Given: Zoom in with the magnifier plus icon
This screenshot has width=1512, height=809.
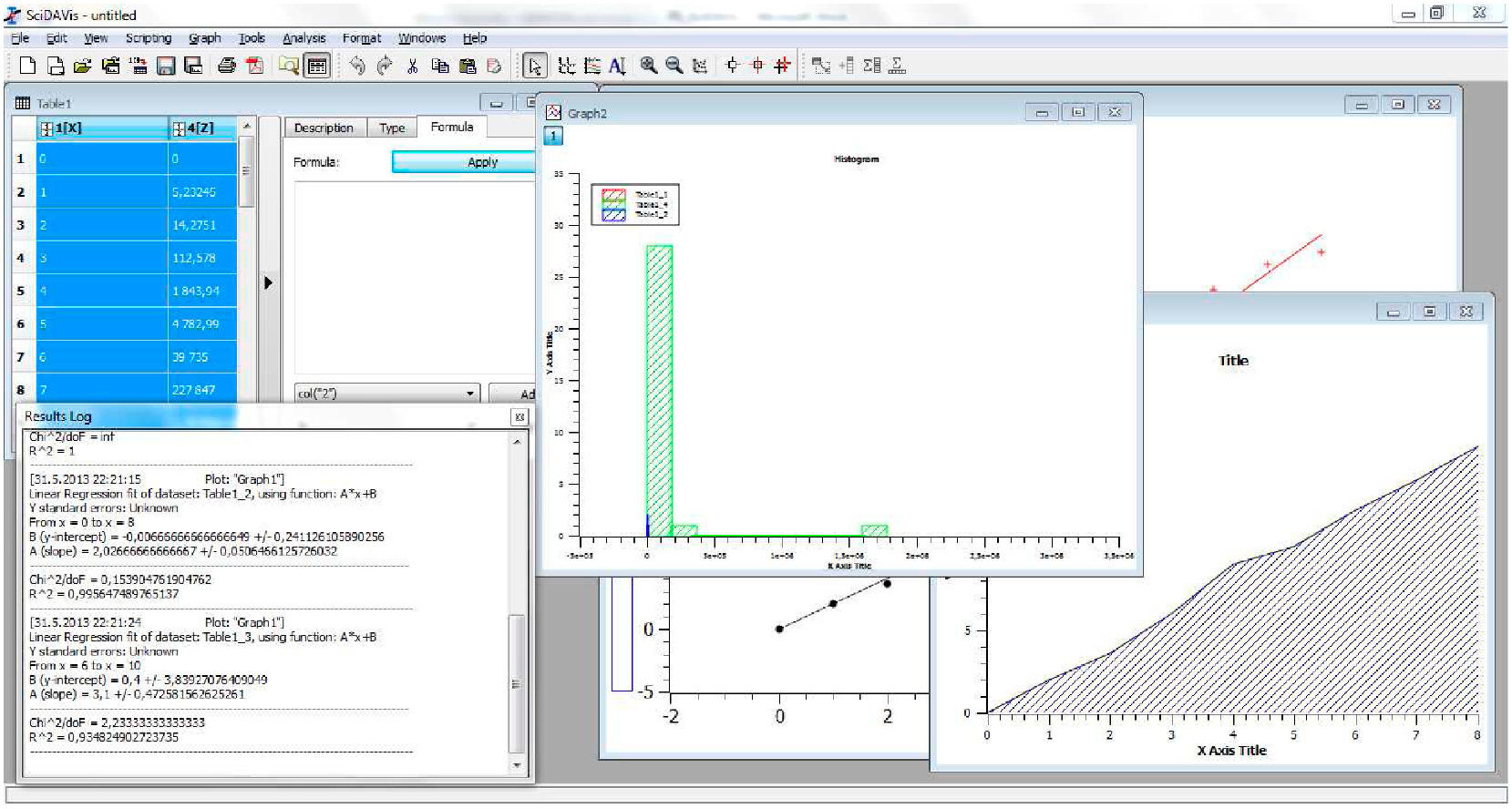Looking at the screenshot, I should pyautogui.click(x=648, y=66).
